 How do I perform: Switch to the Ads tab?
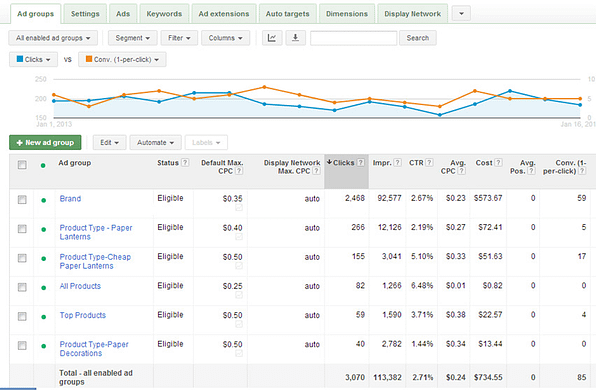tap(123, 14)
